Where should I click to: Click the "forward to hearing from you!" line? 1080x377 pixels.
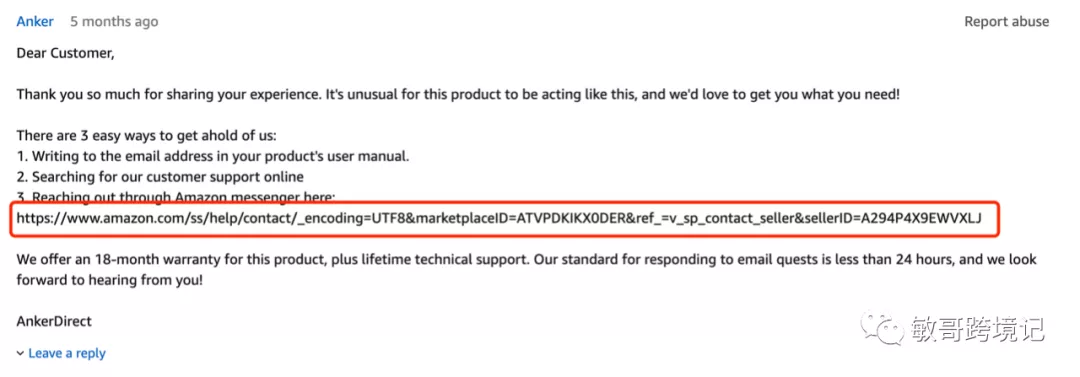[110, 281]
